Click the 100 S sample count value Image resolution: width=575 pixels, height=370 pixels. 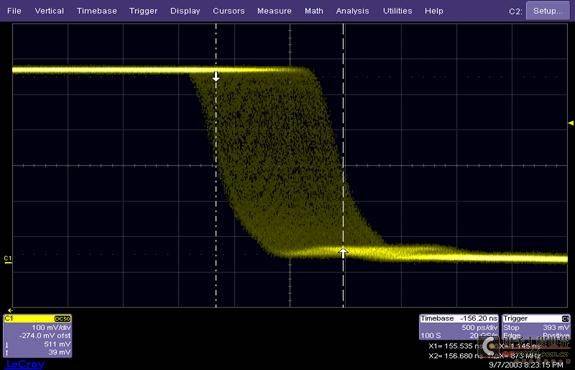pyautogui.click(x=431, y=336)
